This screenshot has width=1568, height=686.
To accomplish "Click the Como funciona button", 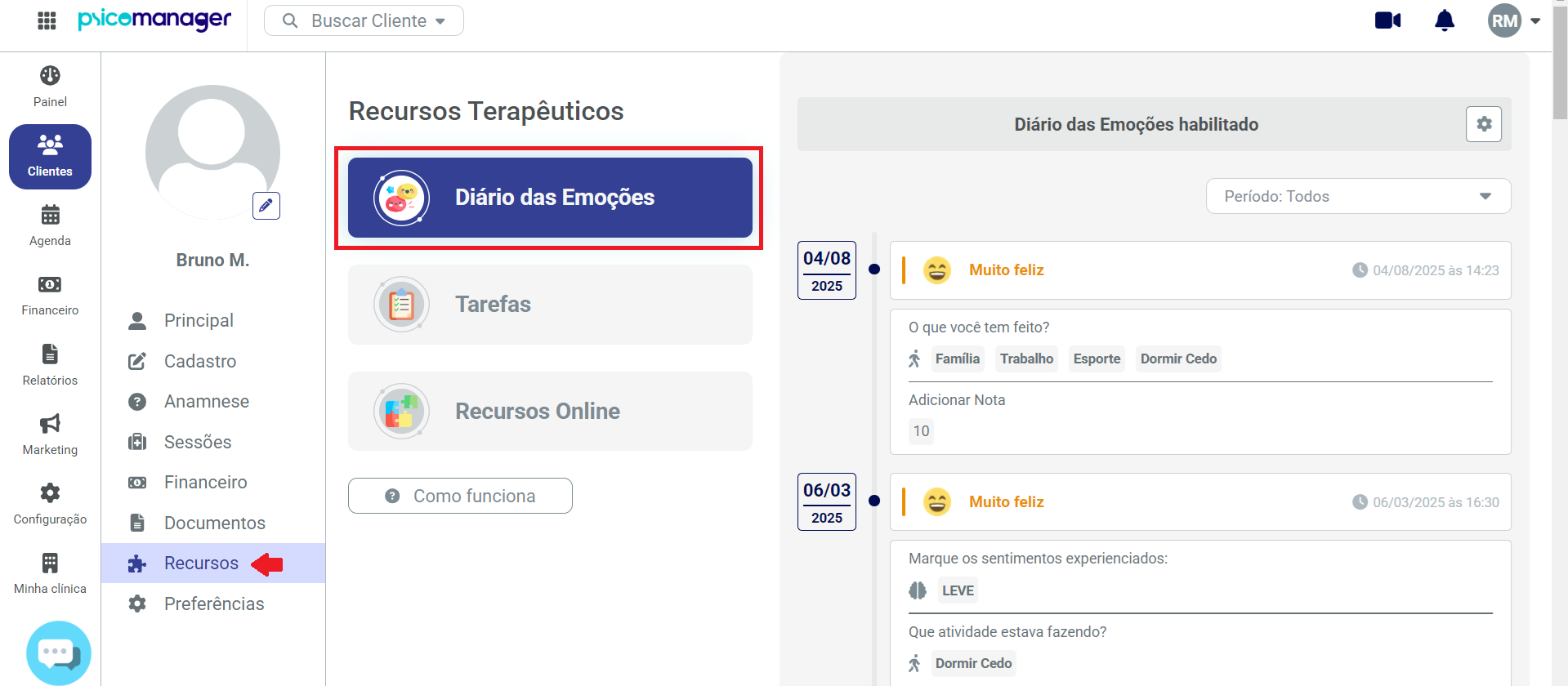I will click(460, 496).
